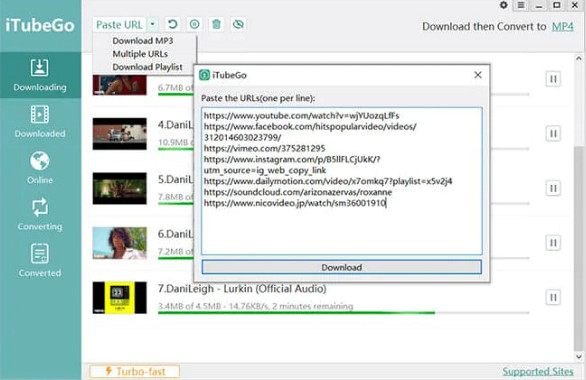Image resolution: width=586 pixels, height=380 pixels.
Task: Select Download Playlist from dropdown menu
Action: 148,67
